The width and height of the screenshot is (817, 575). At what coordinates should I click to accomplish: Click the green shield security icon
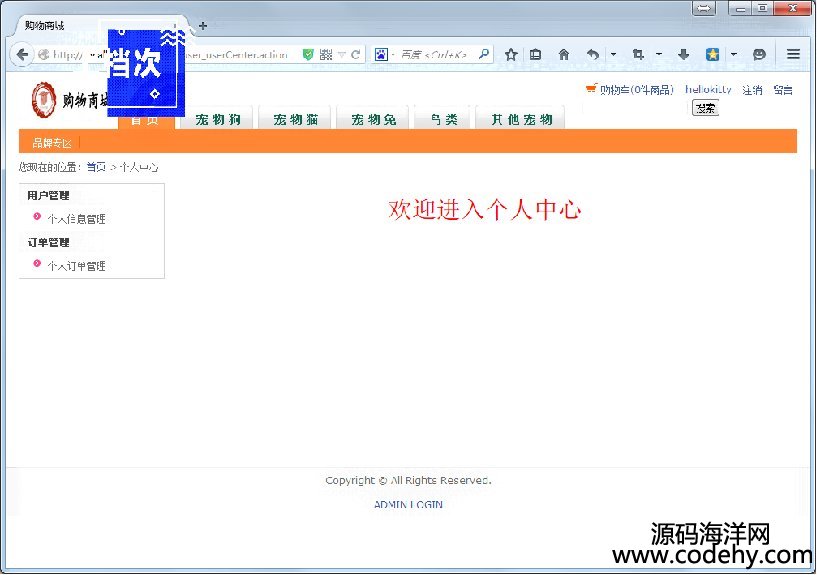click(308, 55)
